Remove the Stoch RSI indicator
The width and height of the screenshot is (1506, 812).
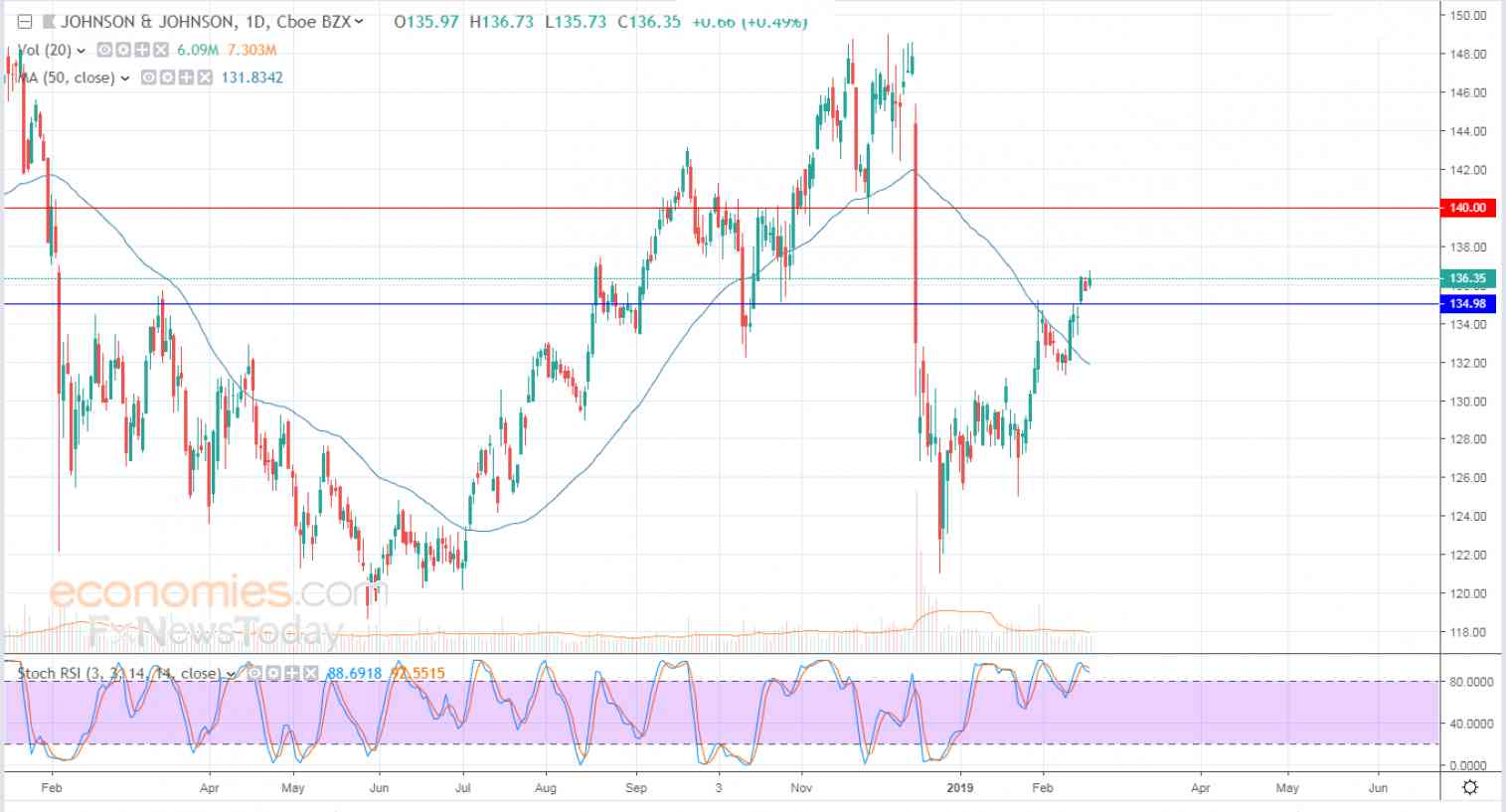point(310,673)
